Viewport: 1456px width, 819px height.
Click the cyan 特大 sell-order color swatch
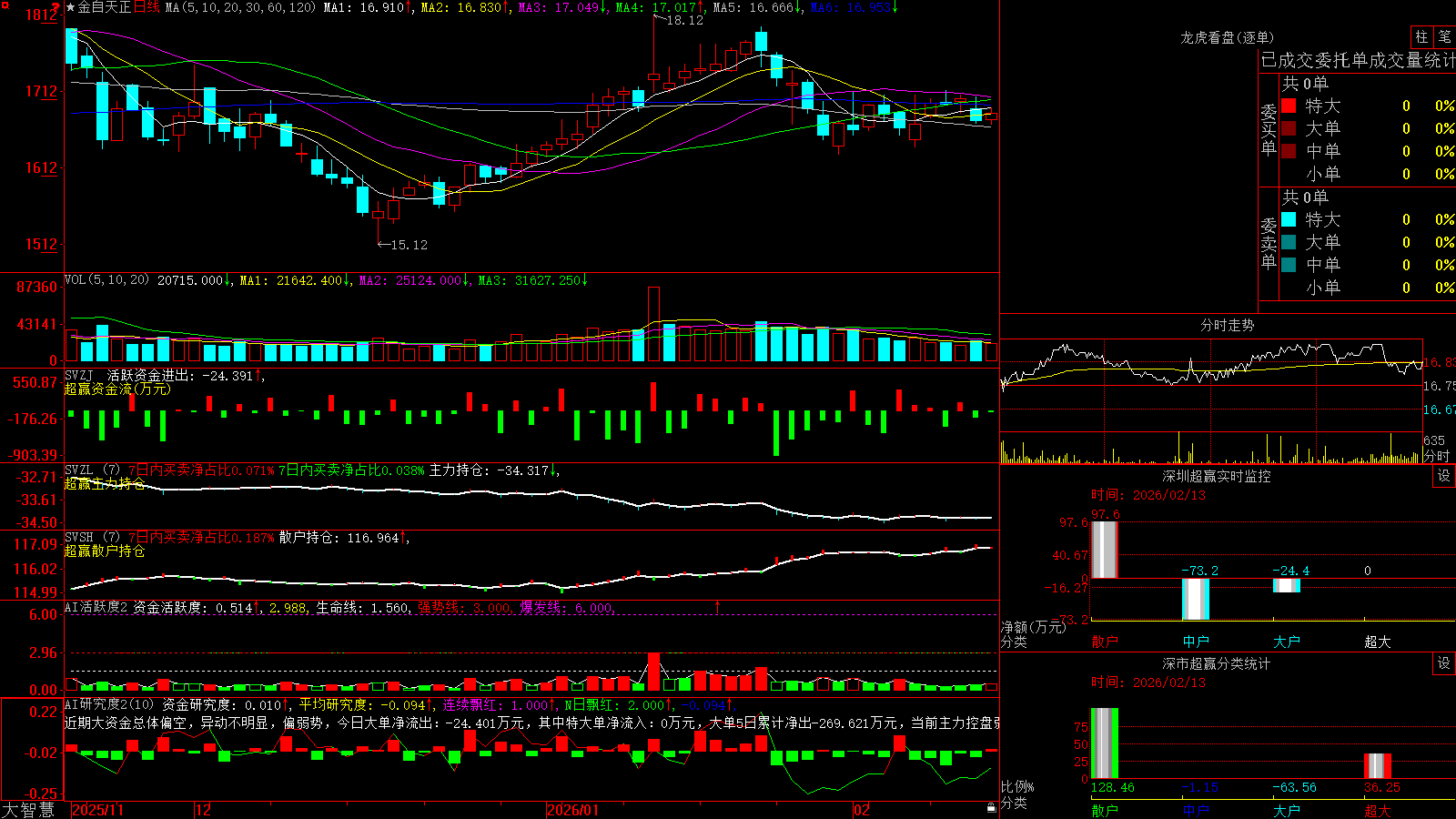click(1289, 219)
